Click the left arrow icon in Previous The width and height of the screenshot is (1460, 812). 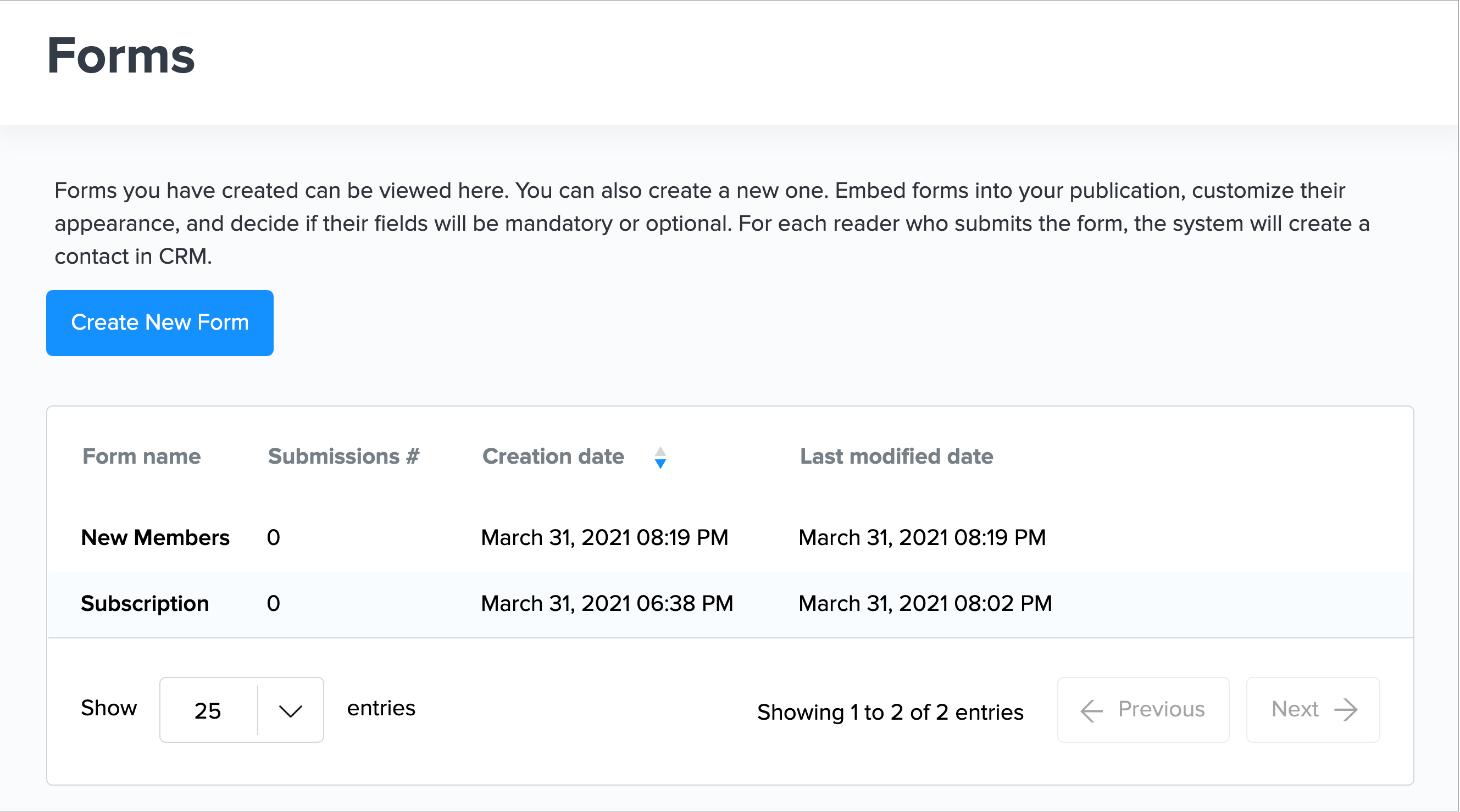pyautogui.click(x=1092, y=710)
